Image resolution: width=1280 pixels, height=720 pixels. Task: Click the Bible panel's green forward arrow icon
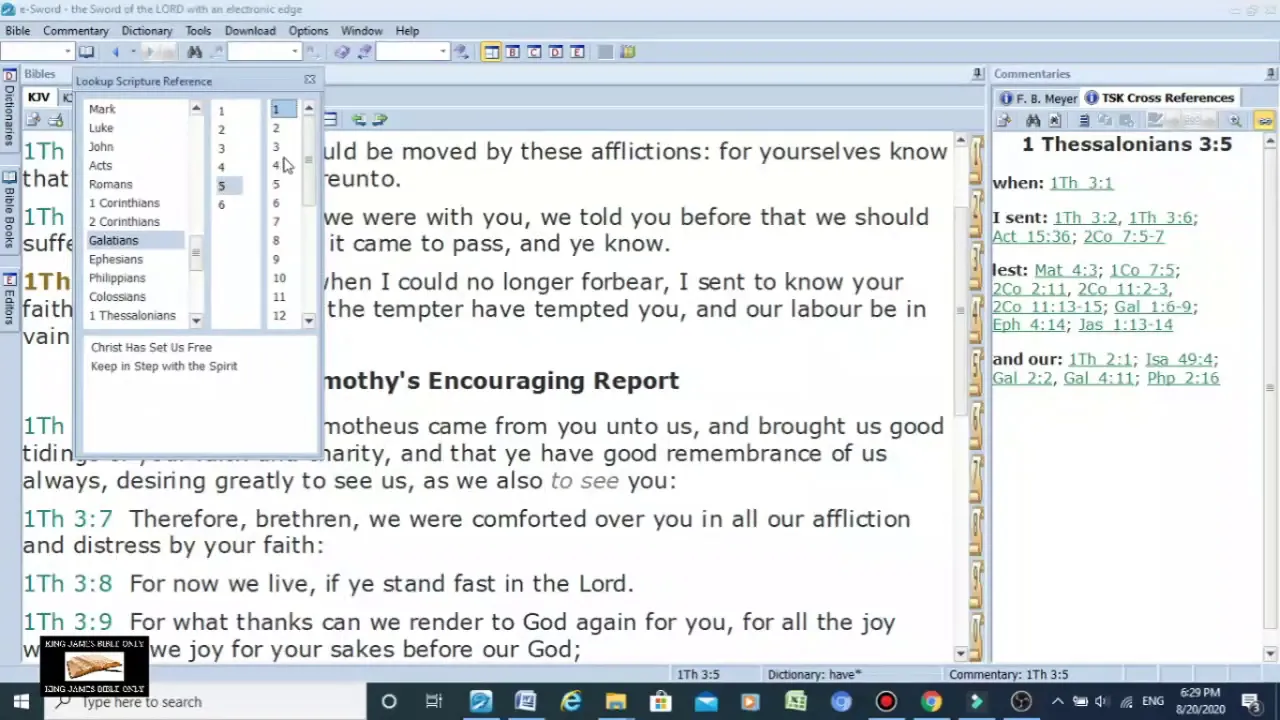coord(379,119)
